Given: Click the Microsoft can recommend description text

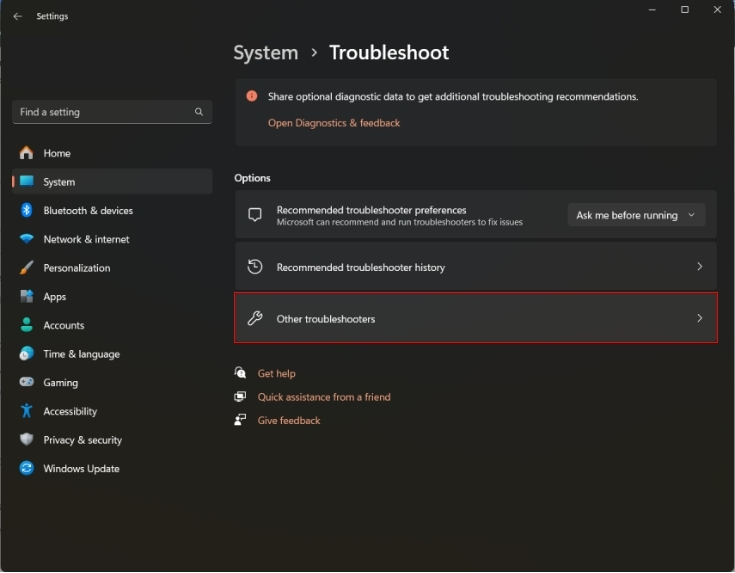Looking at the screenshot, I should [x=399, y=222].
